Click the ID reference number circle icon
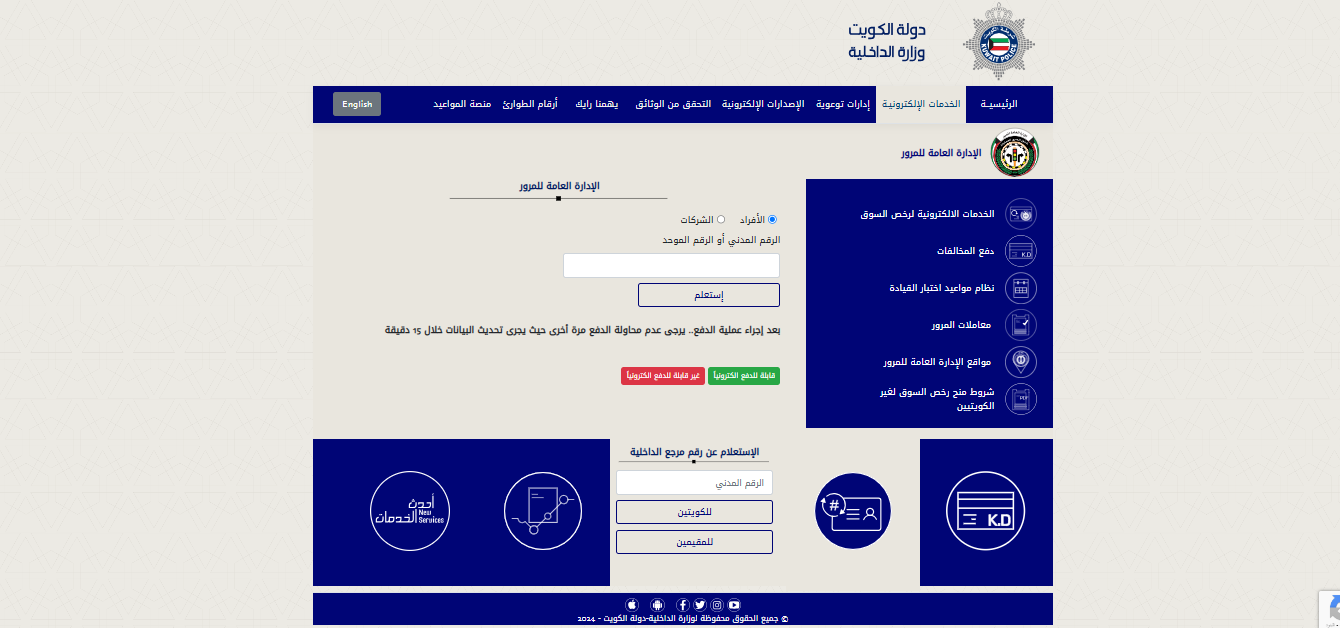Image resolution: width=1340 pixels, height=628 pixels. click(852, 512)
